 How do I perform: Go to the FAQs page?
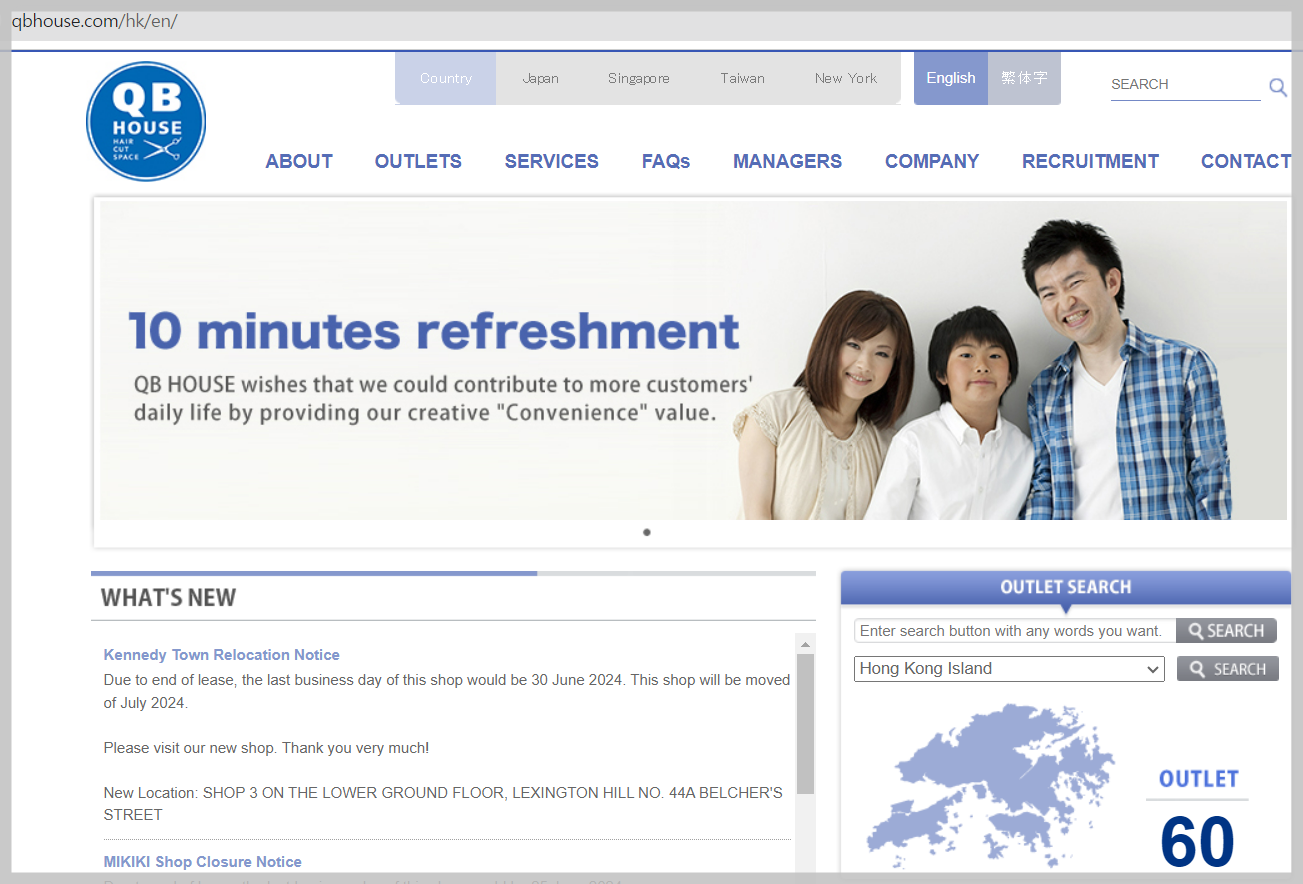point(666,161)
